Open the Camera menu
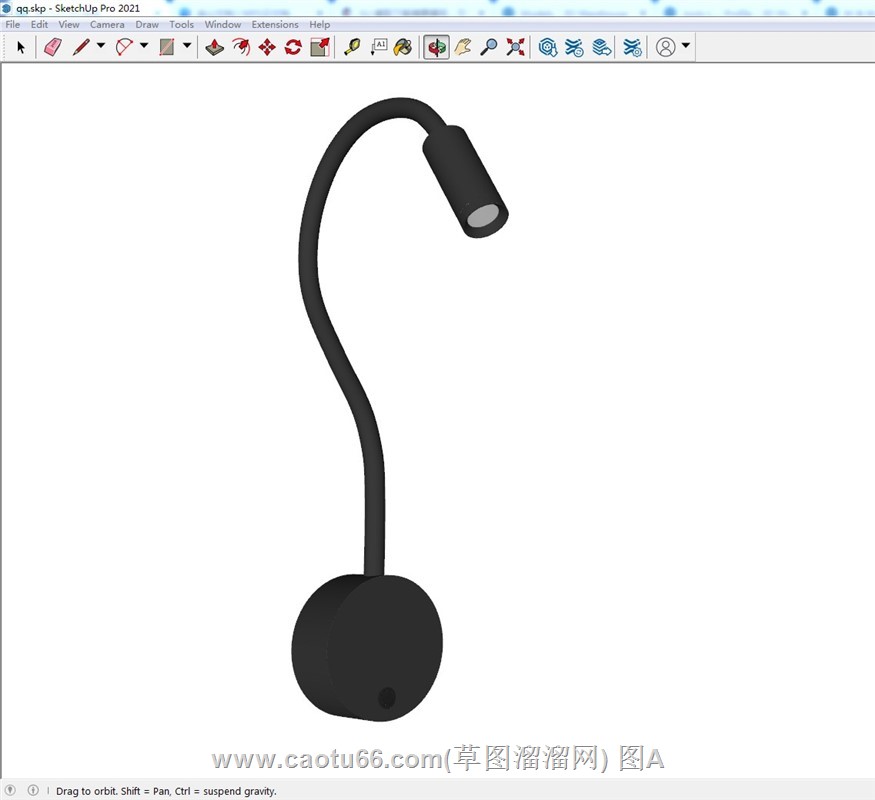Screen dimensions: 875x800 tap(107, 25)
